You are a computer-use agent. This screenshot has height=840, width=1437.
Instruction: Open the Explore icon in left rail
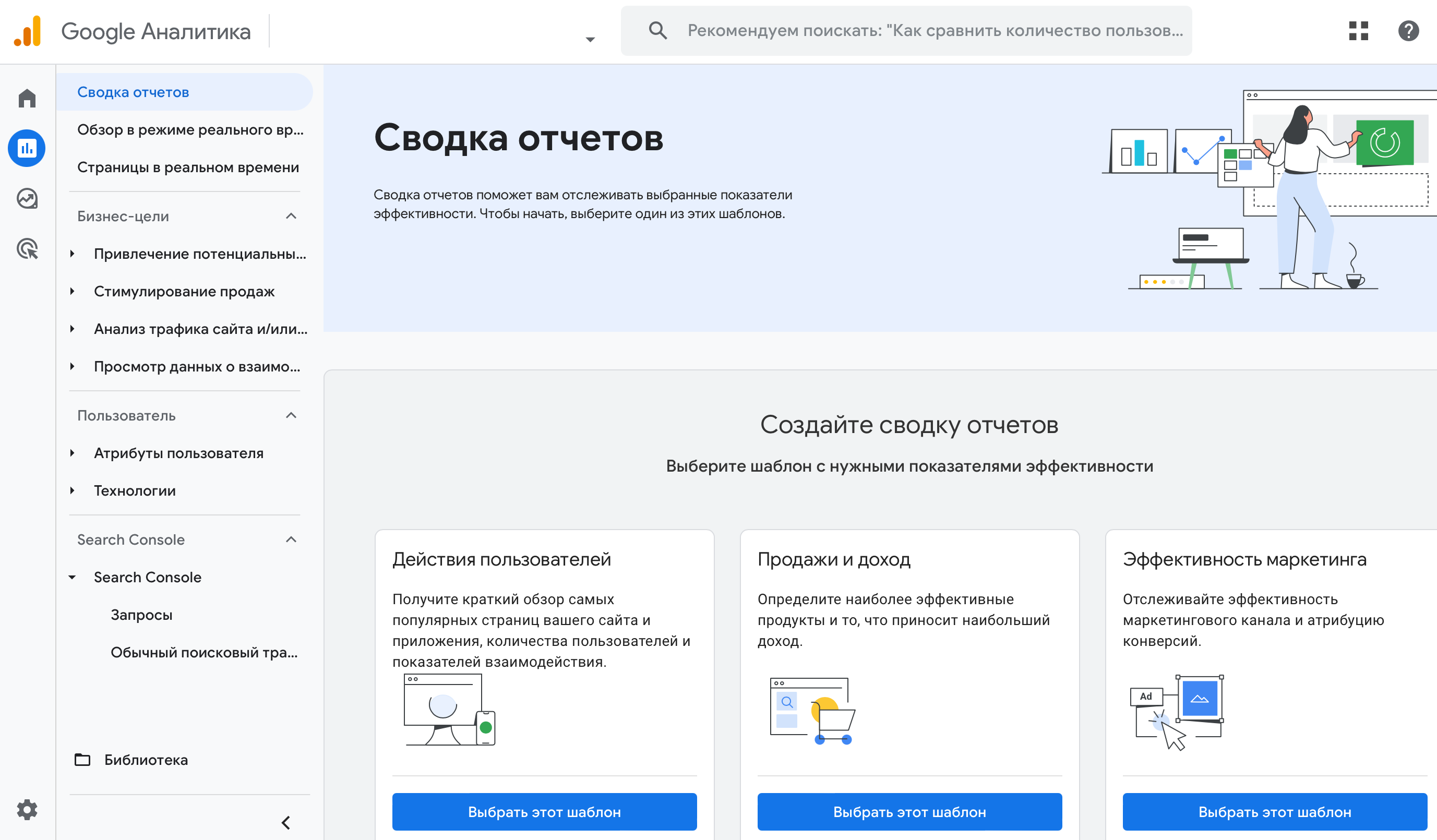(x=27, y=198)
